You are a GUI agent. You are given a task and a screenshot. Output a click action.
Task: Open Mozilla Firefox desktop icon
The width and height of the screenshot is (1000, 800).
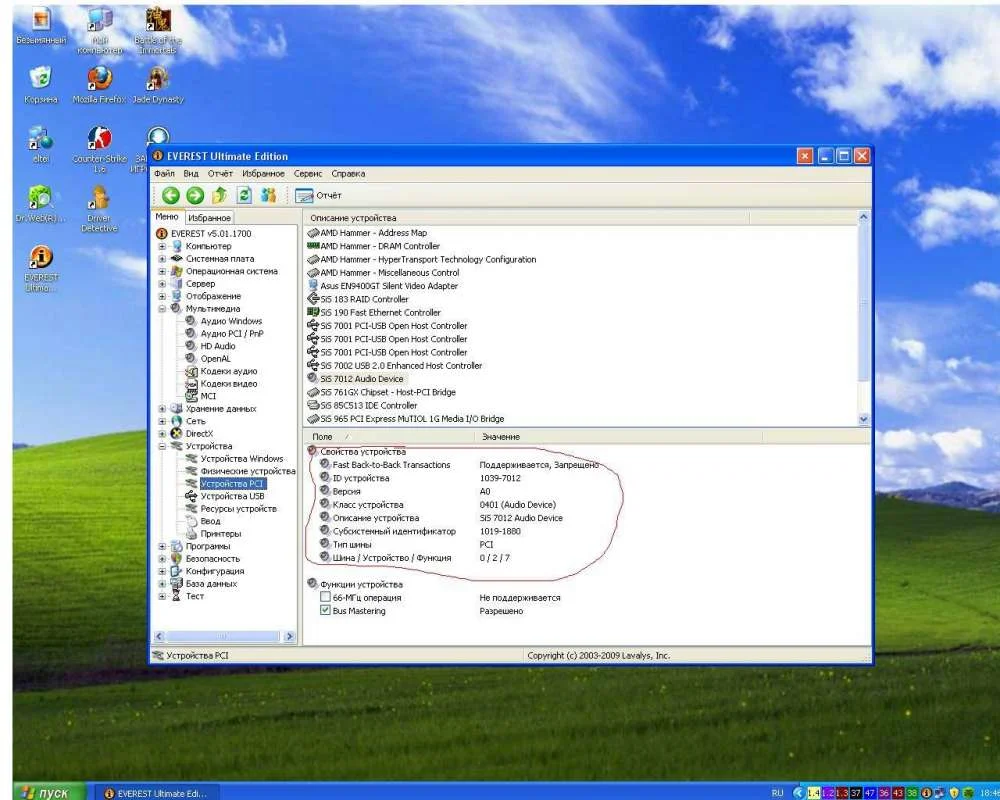tap(99, 79)
